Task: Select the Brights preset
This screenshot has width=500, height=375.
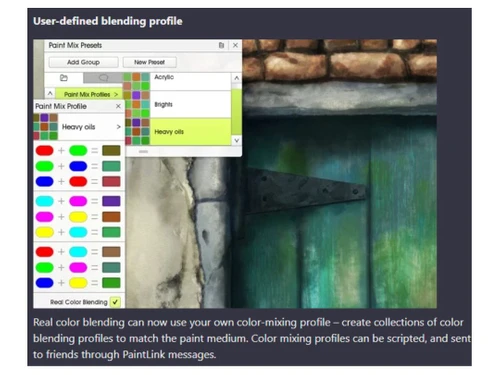Action: click(x=190, y=104)
